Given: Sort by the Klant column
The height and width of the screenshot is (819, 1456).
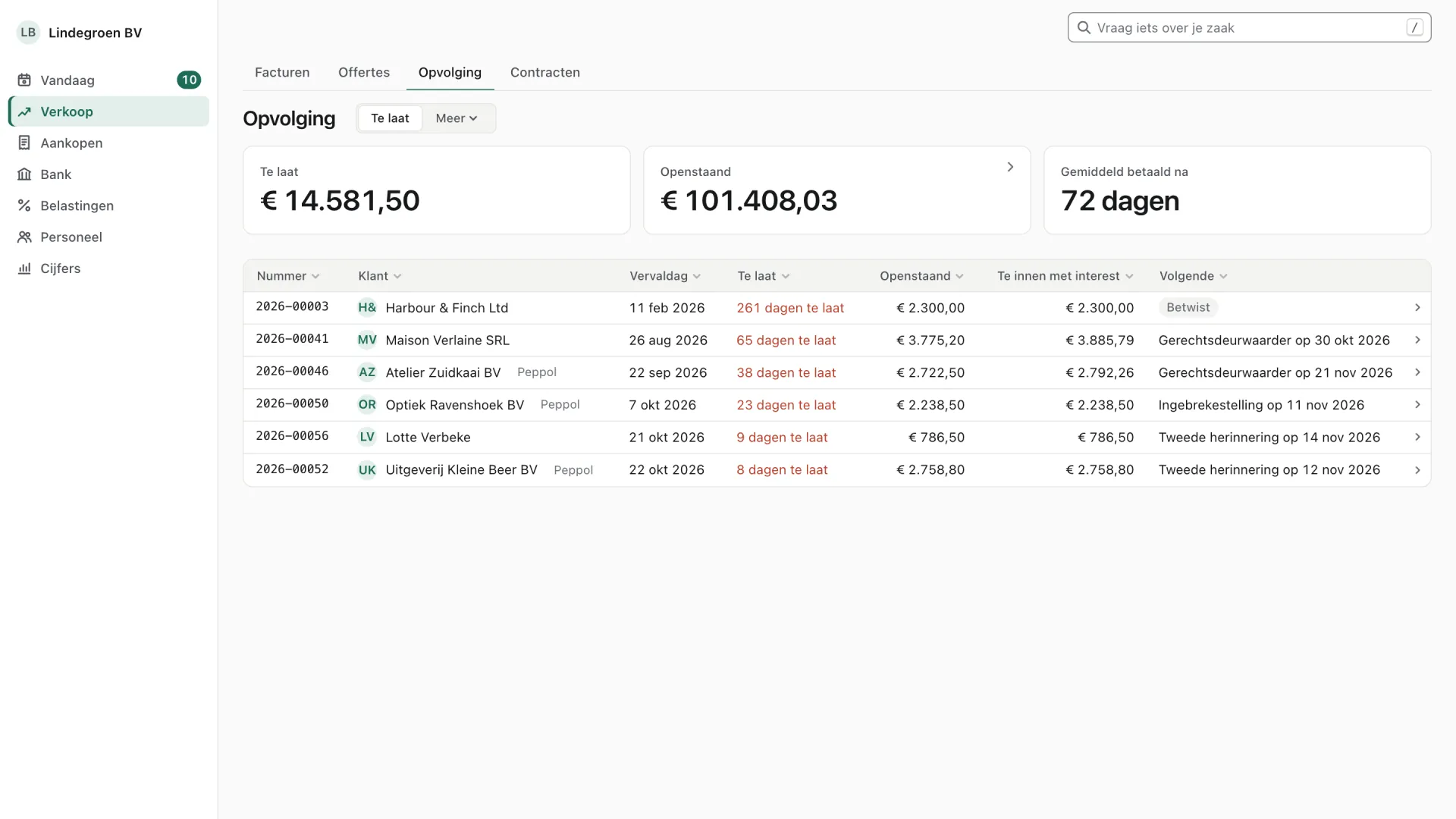Looking at the screenshot, I should [380, 276].
